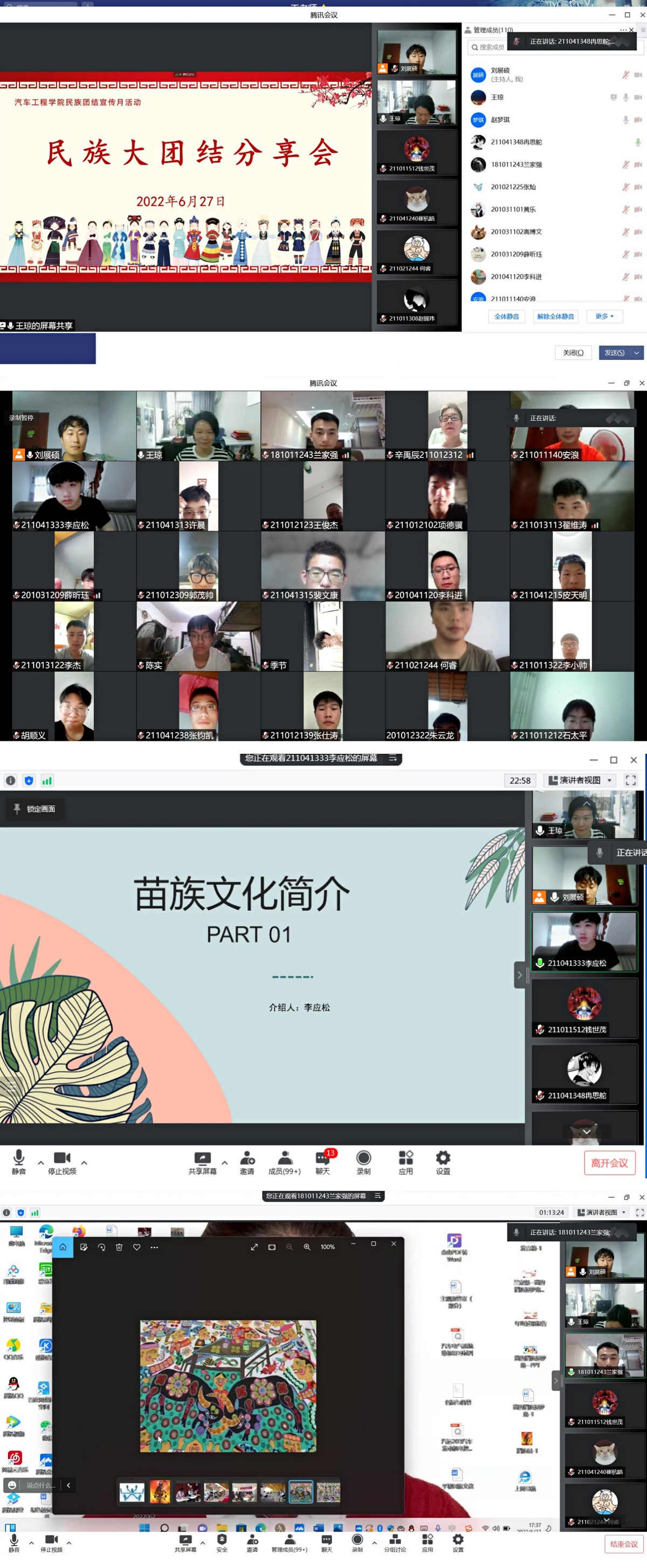Rotate the image in the photo viewer
The image size is (647, 1568).
click(x=102, y=1247)
